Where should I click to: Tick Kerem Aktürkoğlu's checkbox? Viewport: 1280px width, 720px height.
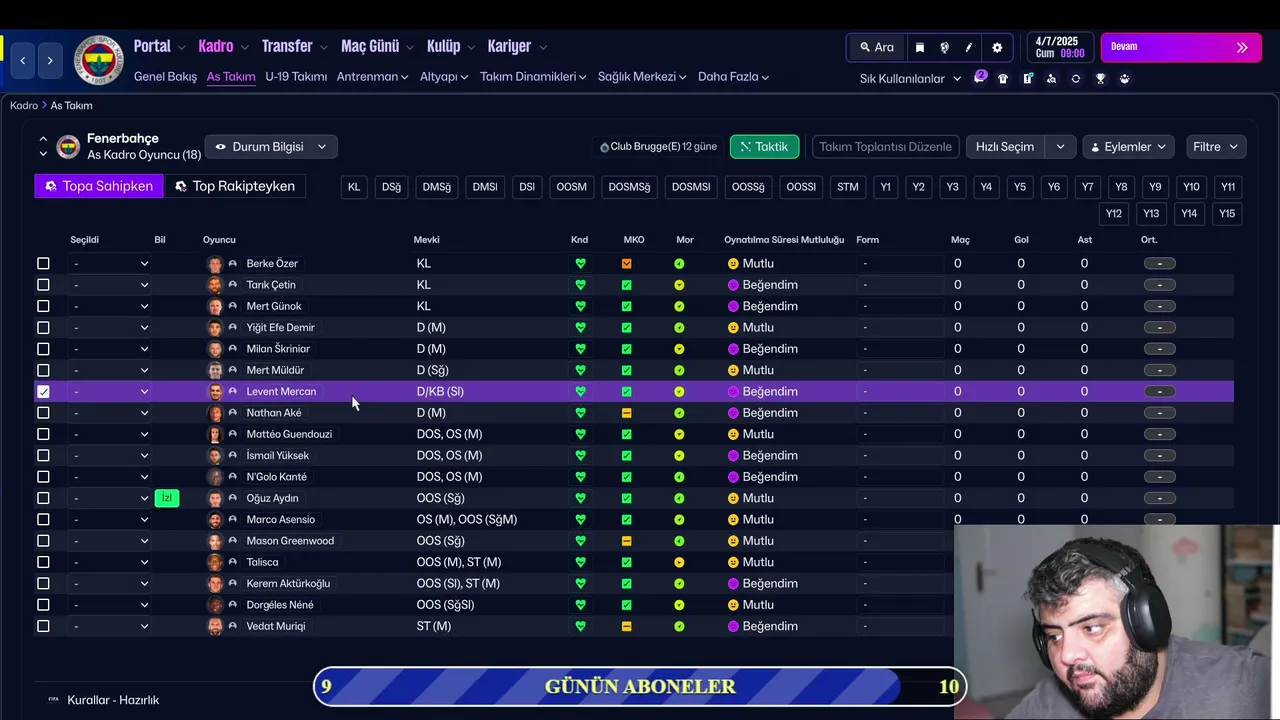(43, 583)
